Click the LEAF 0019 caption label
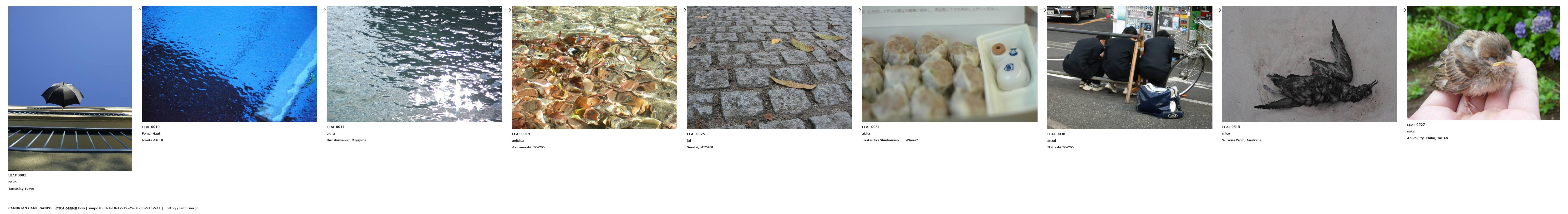This screenshot has height=214, width=1568. (521, 134)
